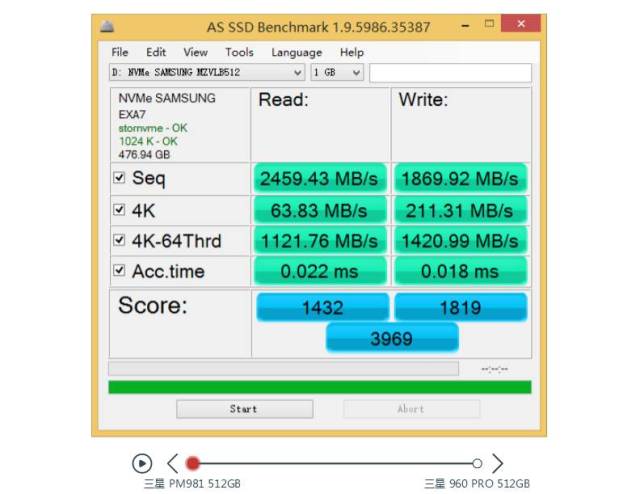The width and height of the screenshot is (640, 494).
Task: Expand the 1 GB test size dropdown
Action: 337,73
